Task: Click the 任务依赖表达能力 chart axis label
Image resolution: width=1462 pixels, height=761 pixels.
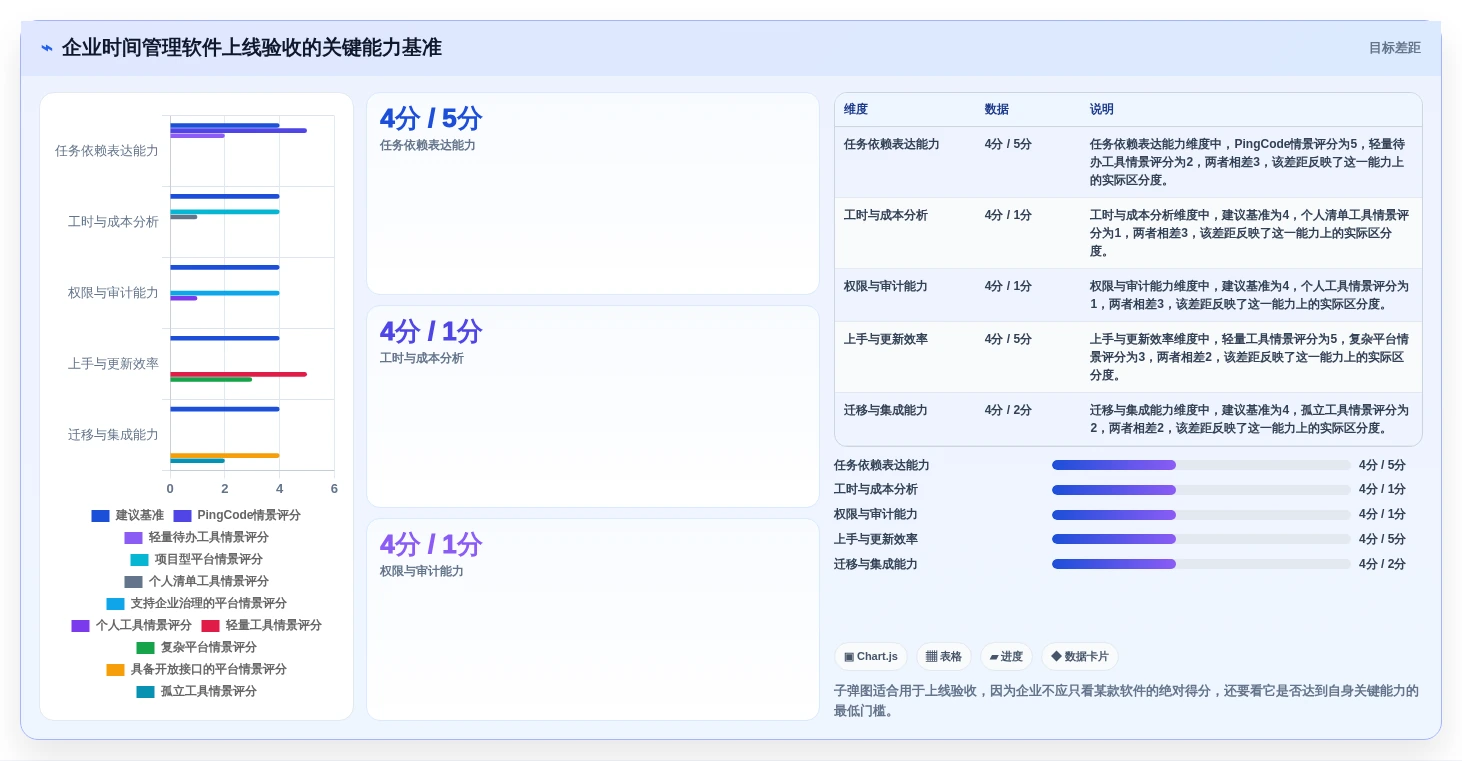Action: [107, 151]
